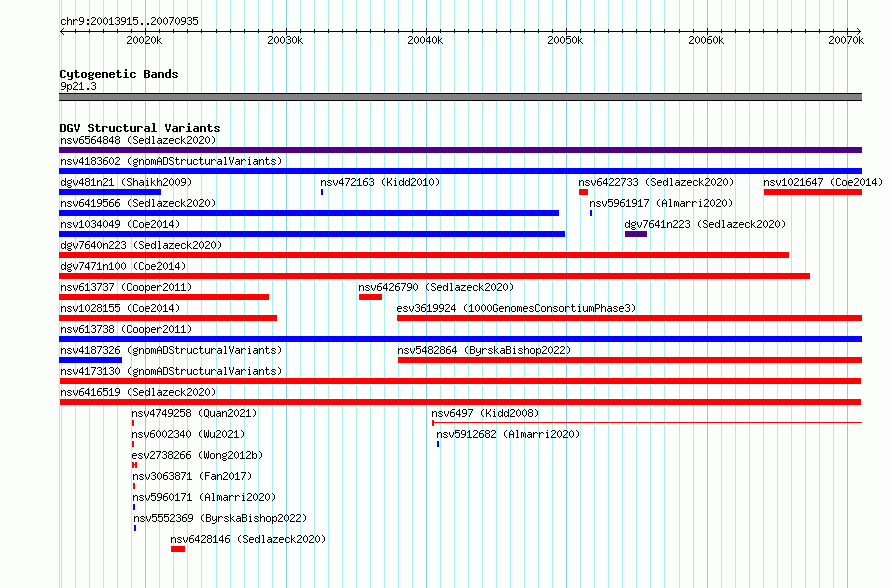Image resolution: width=890 pixels, height=588 pixels.
Task: Open the nsv613738 (Cooper2011) label
Action: point(126,329)
